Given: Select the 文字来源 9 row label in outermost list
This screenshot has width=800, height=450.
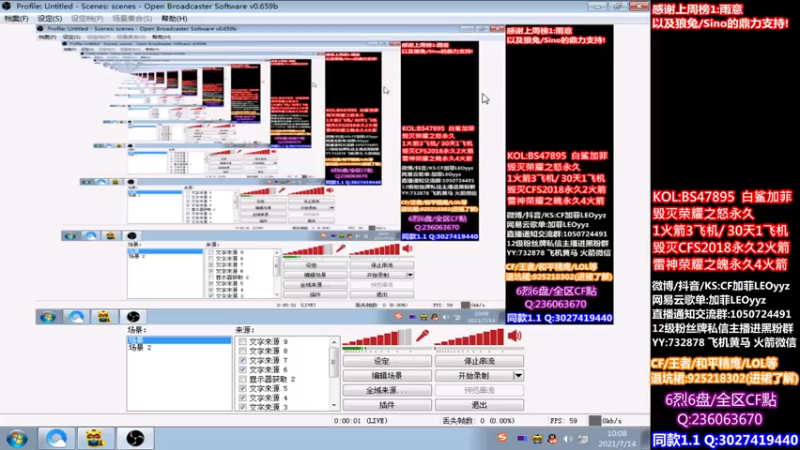Looking at the screenshot, I should [x=268, y=342].
